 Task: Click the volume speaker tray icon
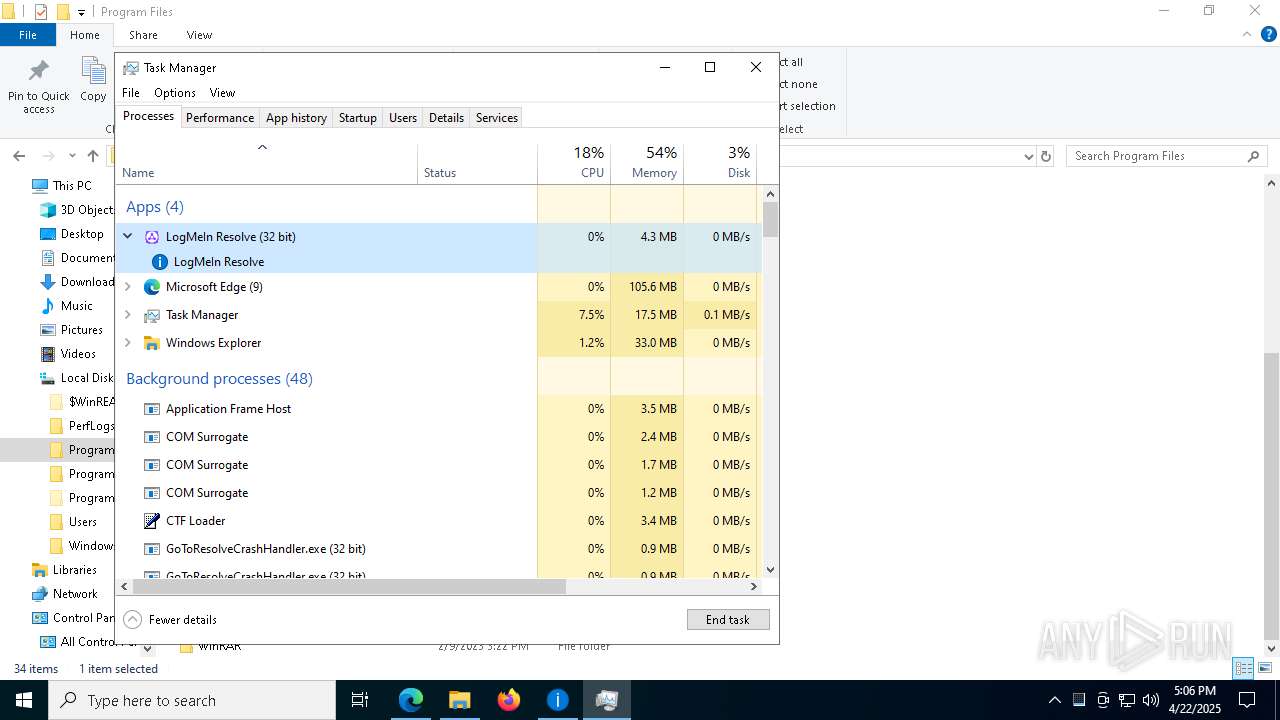(x=1151, y=700)
